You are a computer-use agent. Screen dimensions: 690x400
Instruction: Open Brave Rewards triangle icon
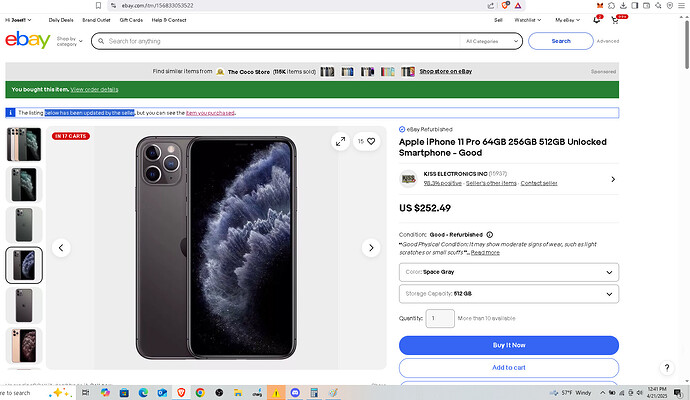[518, 6]
